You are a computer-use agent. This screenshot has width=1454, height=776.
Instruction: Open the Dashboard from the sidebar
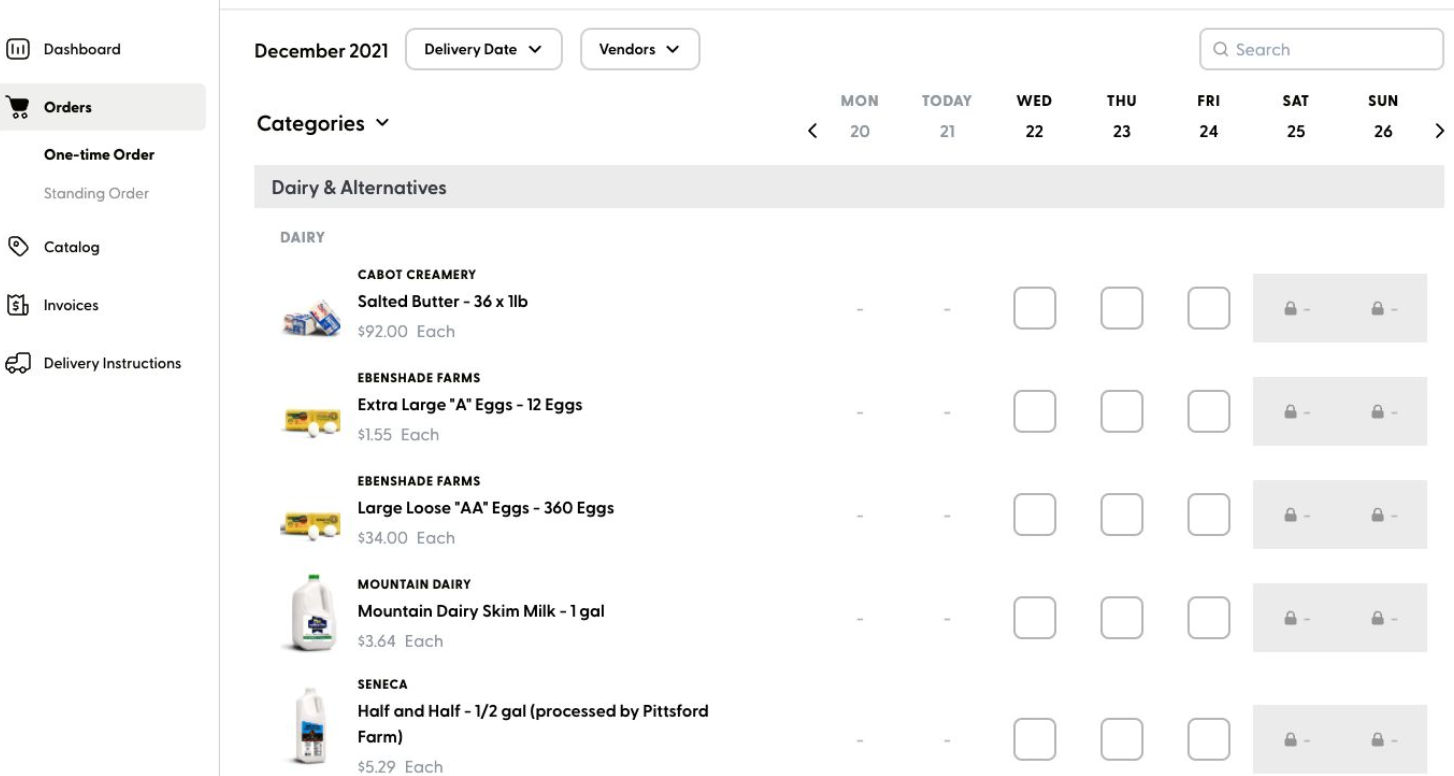pos(80,48)
